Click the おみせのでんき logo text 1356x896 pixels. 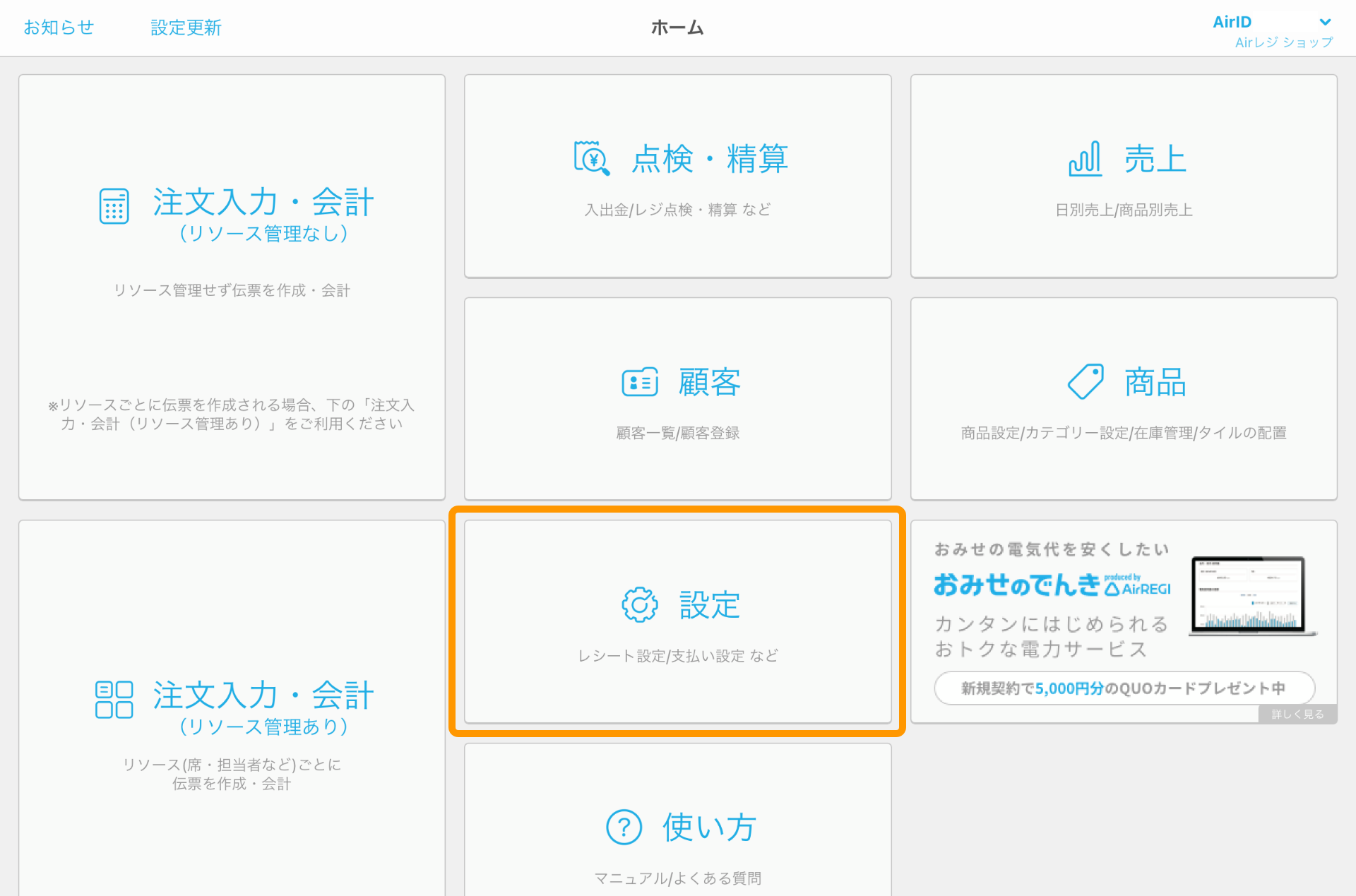point(1017,585)
